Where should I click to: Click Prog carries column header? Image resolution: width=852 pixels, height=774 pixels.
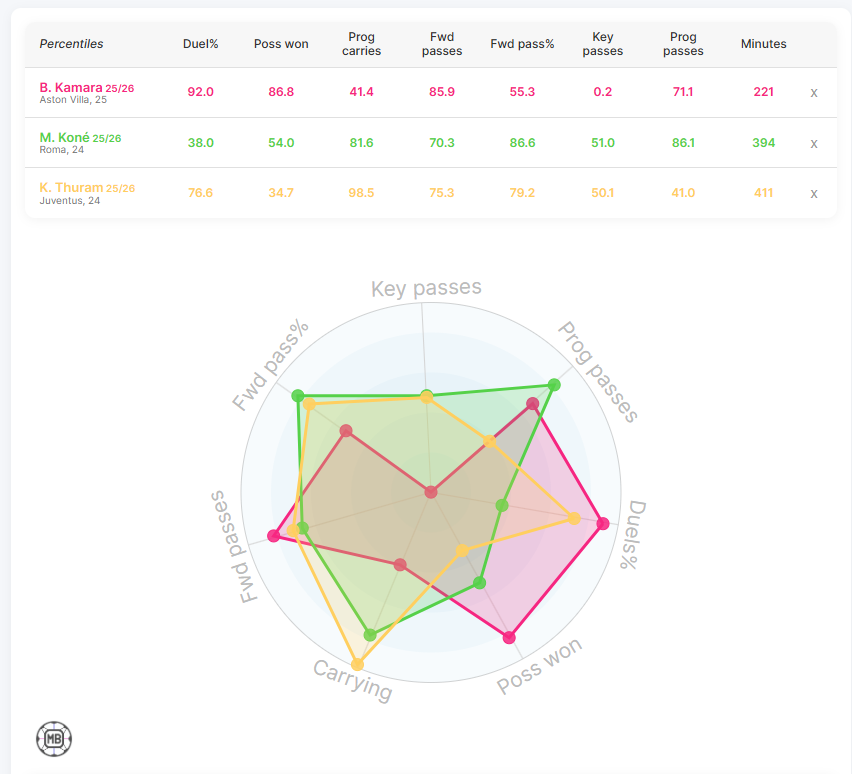[361, 44]
